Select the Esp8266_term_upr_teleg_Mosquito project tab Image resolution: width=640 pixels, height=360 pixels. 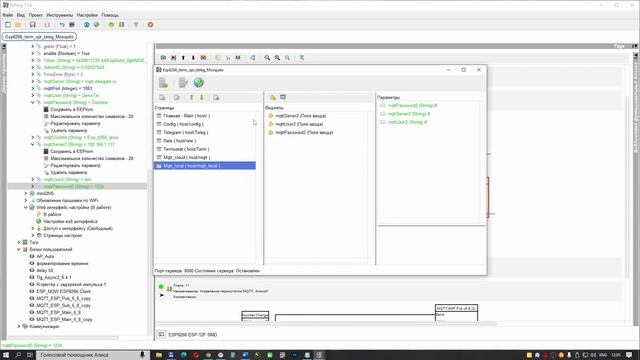39,37
